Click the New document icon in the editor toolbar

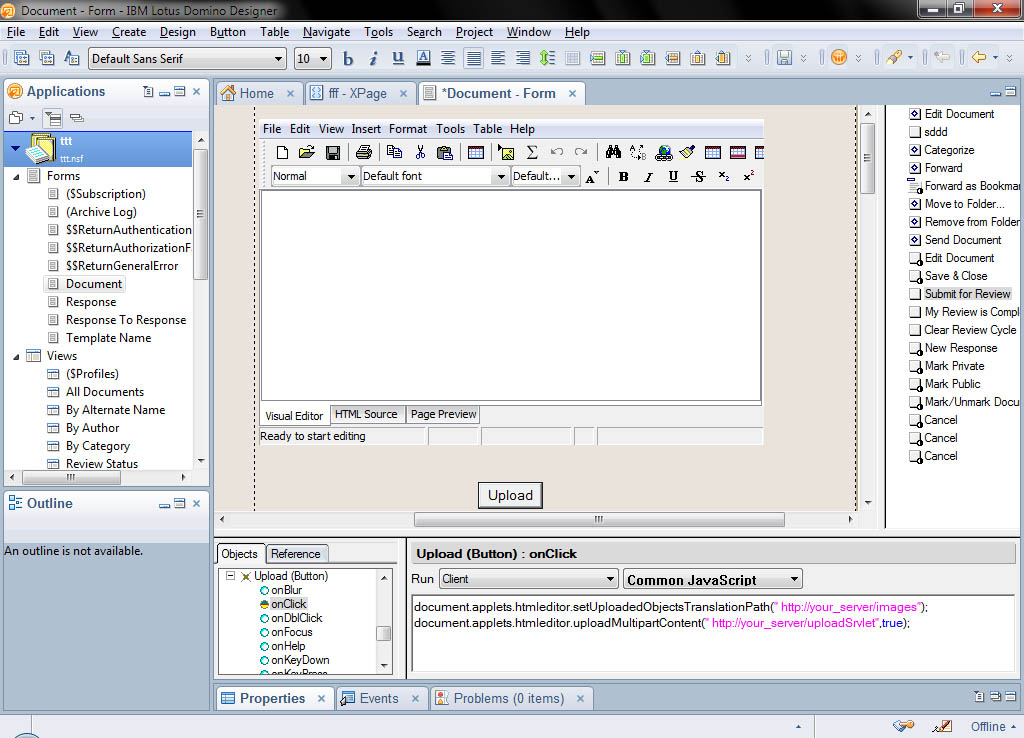tap(282, 152)
